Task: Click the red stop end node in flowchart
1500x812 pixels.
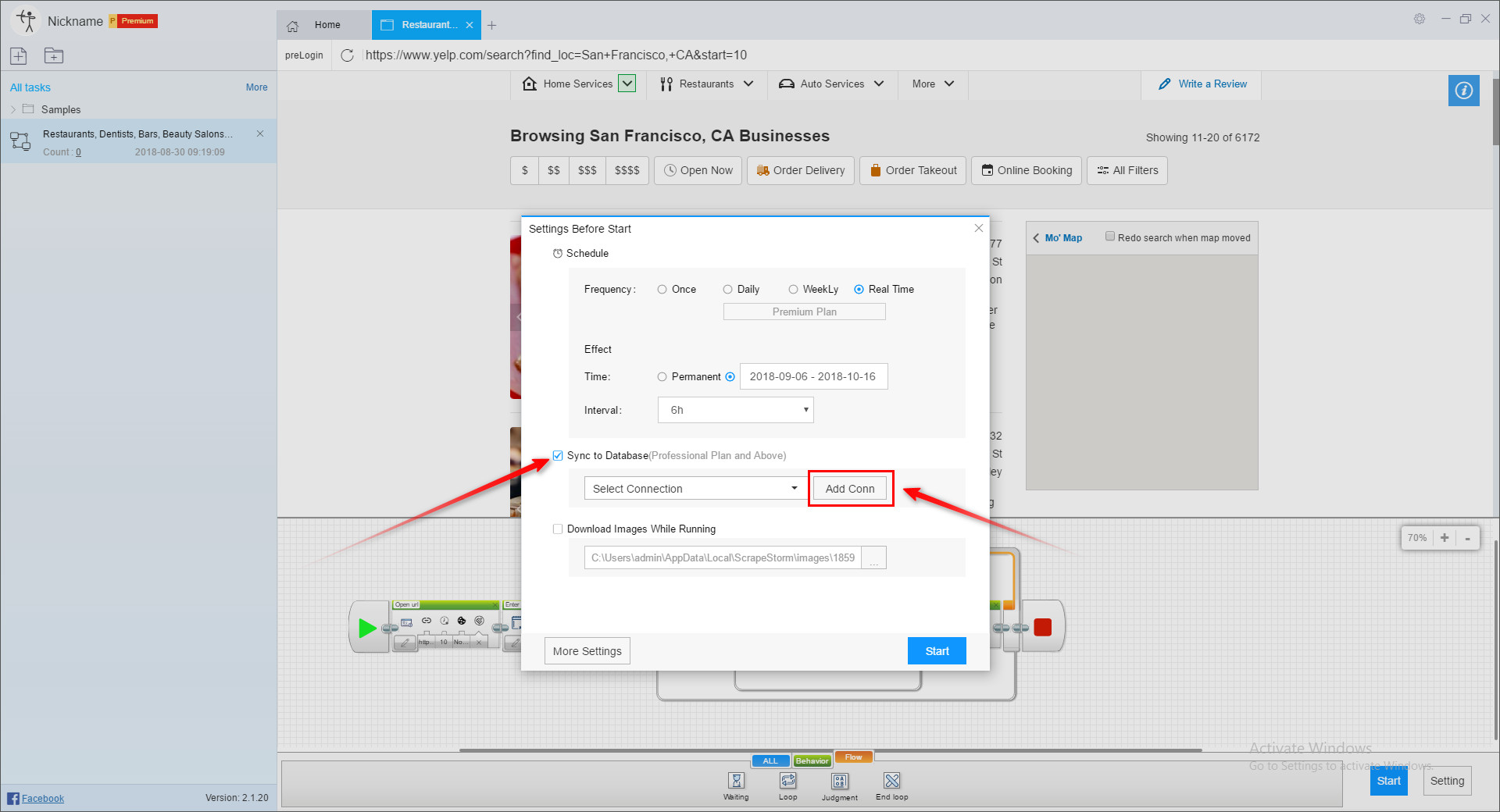Action: pos(1042,627)
